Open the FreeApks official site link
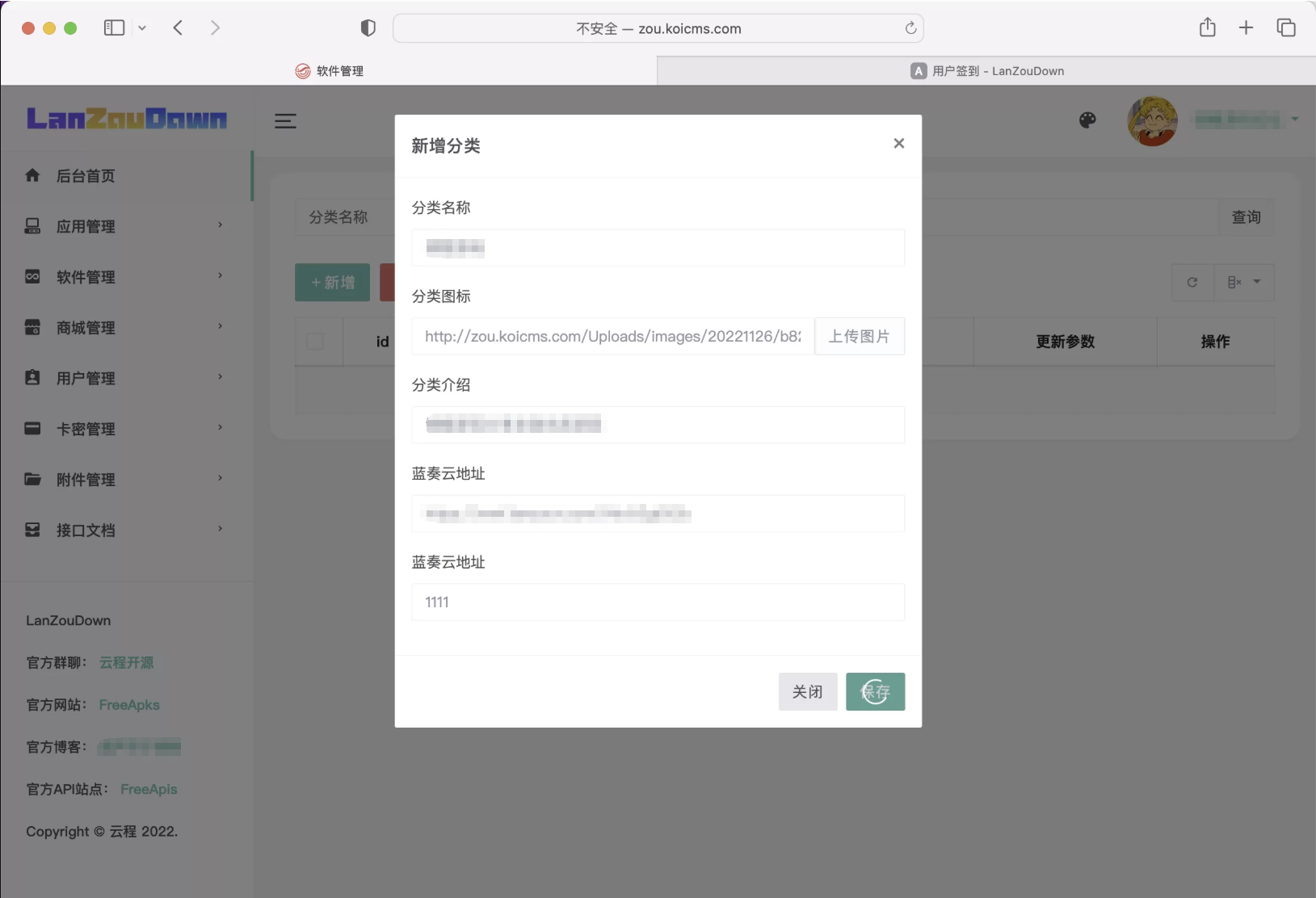1316x898 pixels. pyautogui.click(x=129, y=705)
